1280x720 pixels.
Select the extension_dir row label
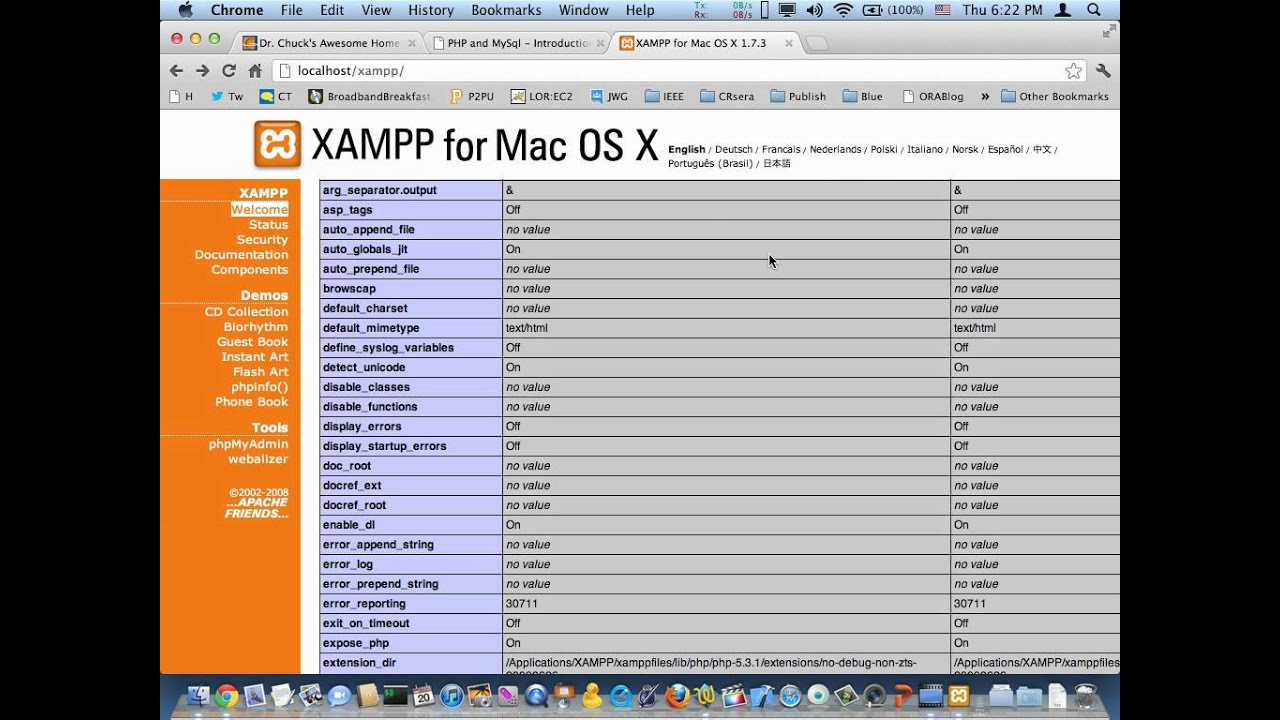pyautogui.click(x=359, y=663)
